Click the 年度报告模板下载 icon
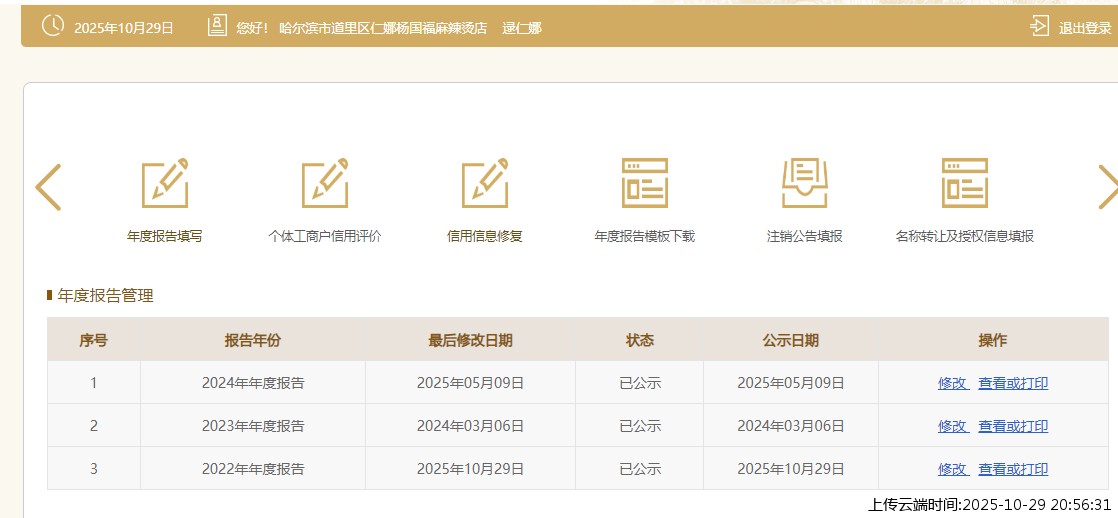The height and width of the screenshot is (518, 1118). (645, 184)
